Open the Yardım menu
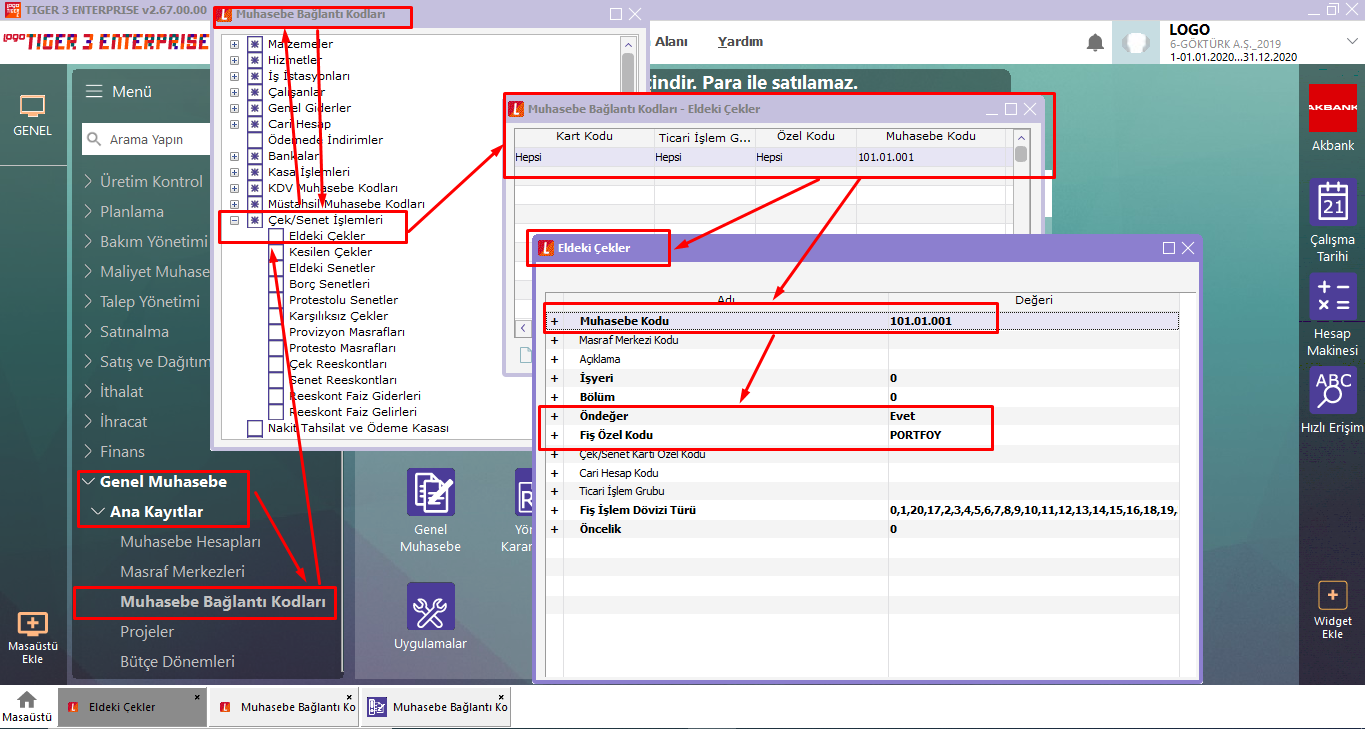This screenshot has height=729, width=1365. pos(740,41)
